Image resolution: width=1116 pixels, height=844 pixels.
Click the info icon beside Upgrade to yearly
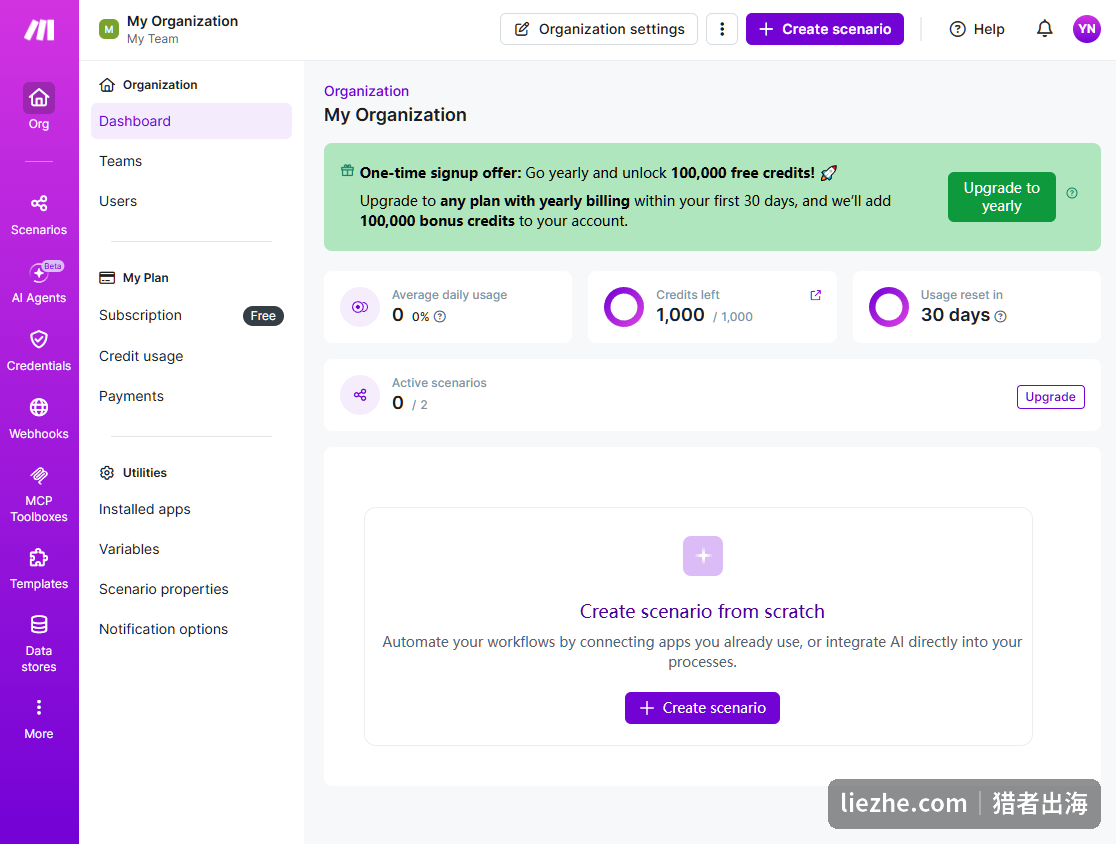click(1072, 193)
